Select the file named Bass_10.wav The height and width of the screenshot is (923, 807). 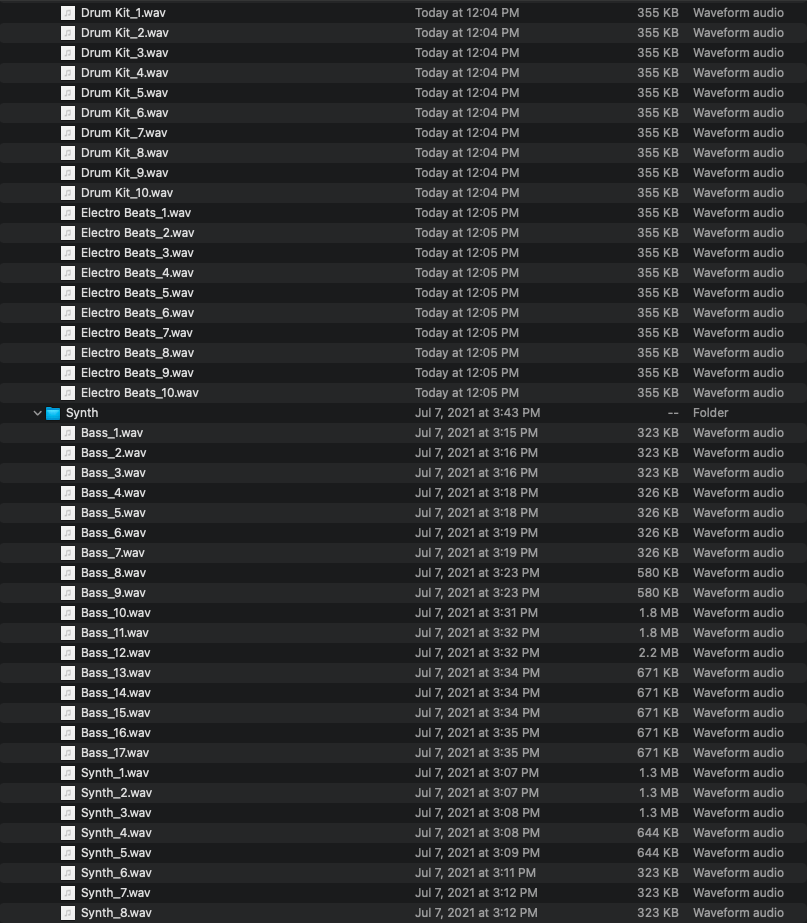(115, 613)
